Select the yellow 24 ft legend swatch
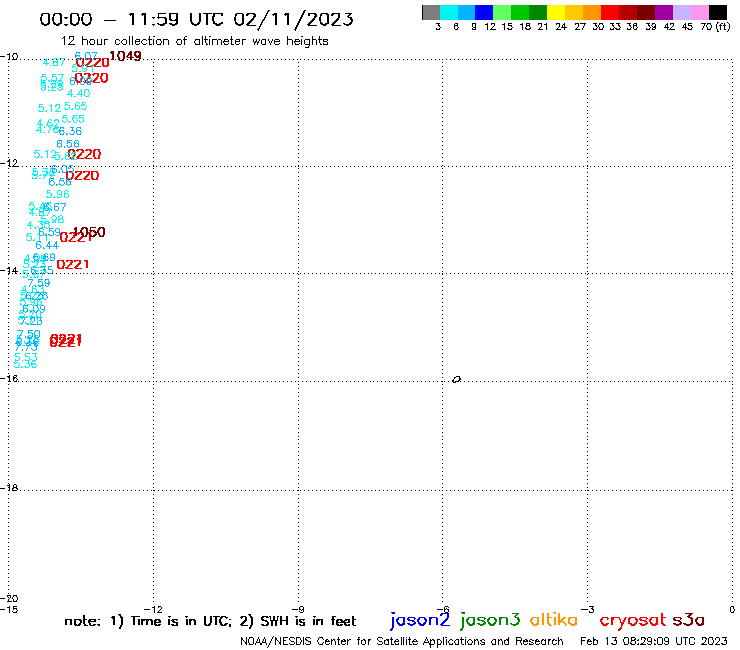The width and height of the screenshot is (740, 650). pyautogui.click(x=556, y=12)
